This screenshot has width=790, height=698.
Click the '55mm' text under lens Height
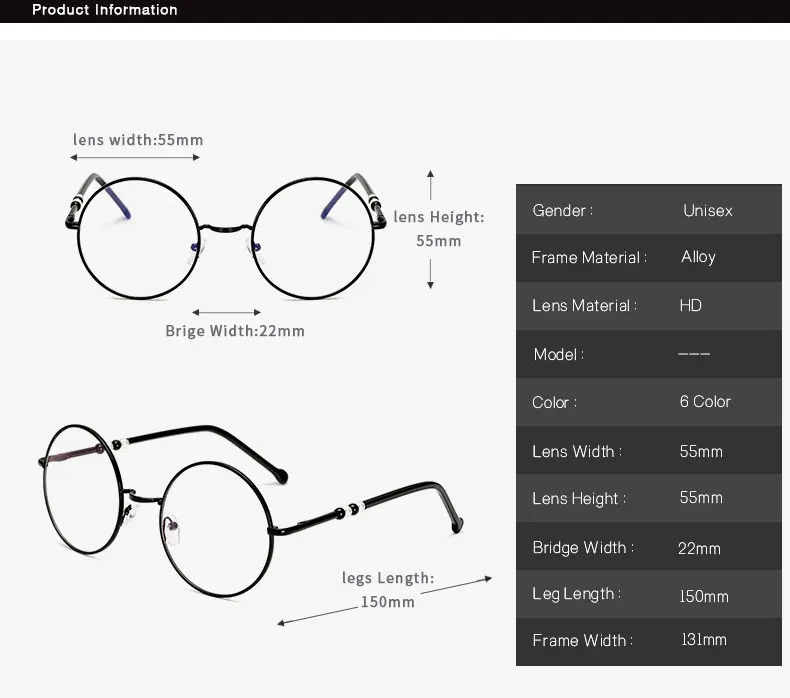439,241
